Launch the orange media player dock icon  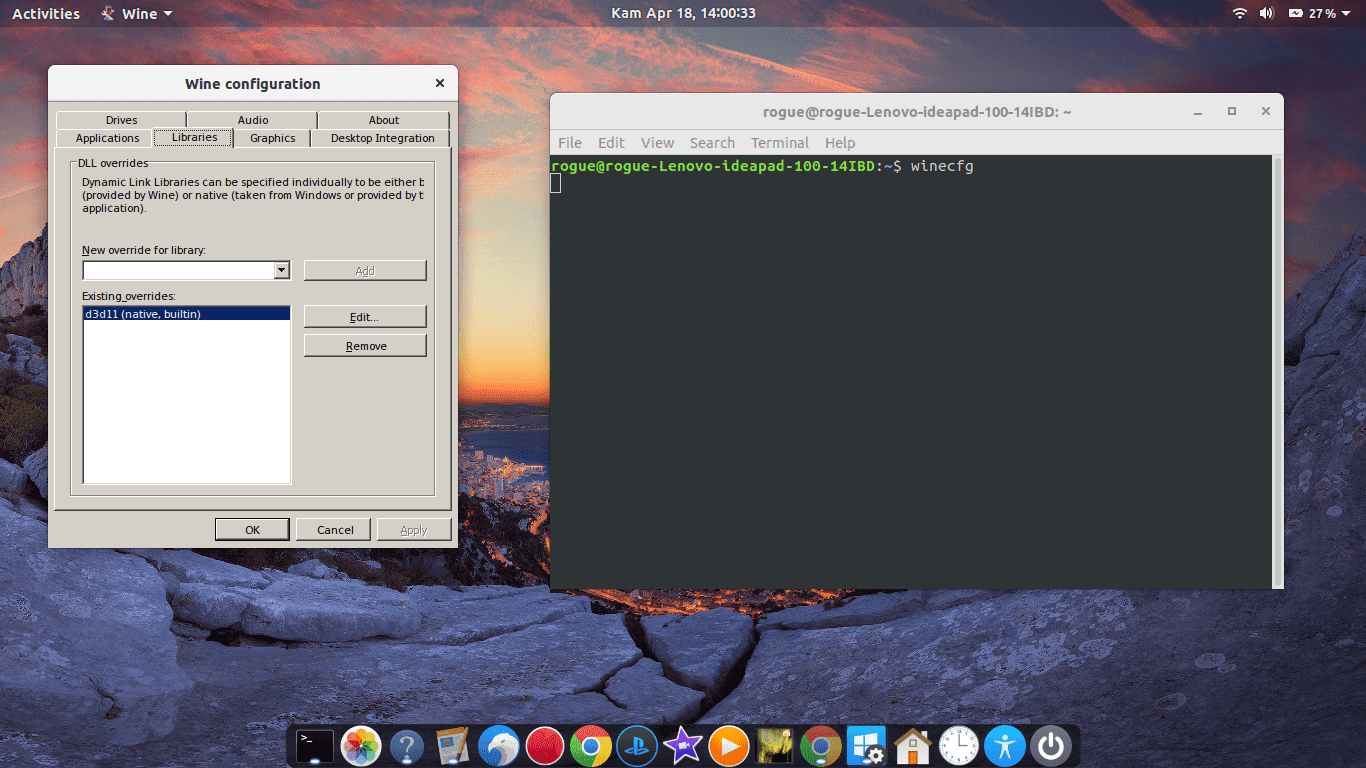coord(728,745)
